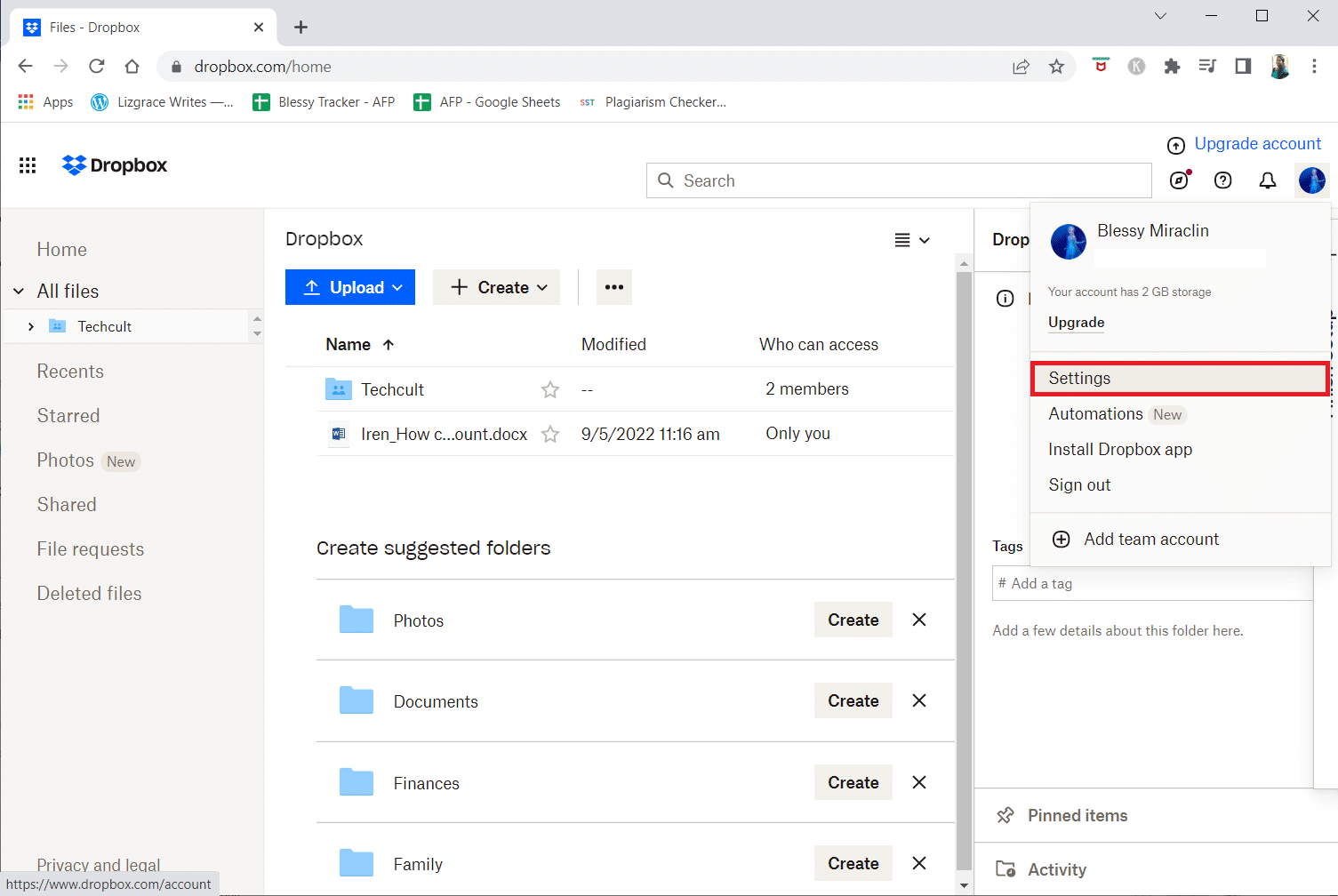Click the Dropbox logo

click(115, 165)
